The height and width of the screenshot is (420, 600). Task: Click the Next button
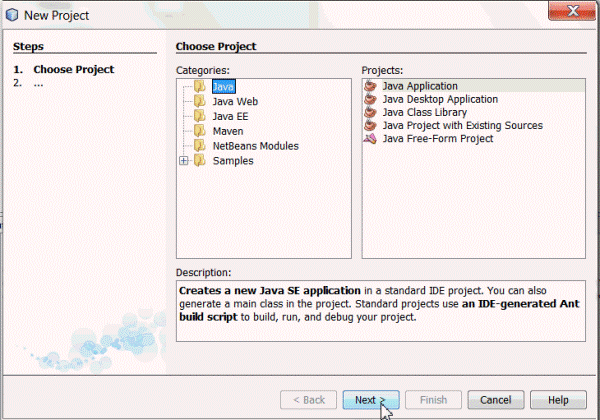coord(371,400)
